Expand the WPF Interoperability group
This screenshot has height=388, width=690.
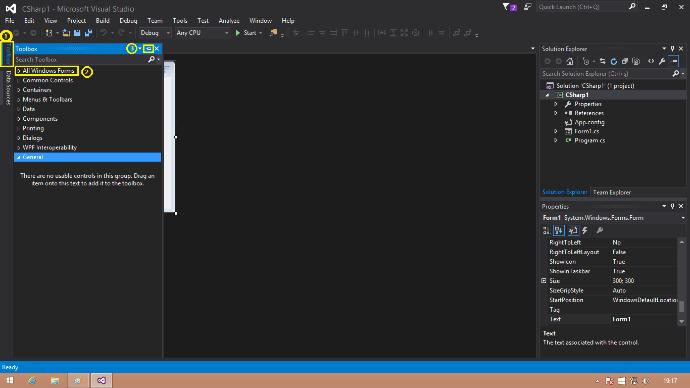pos(18,148)
